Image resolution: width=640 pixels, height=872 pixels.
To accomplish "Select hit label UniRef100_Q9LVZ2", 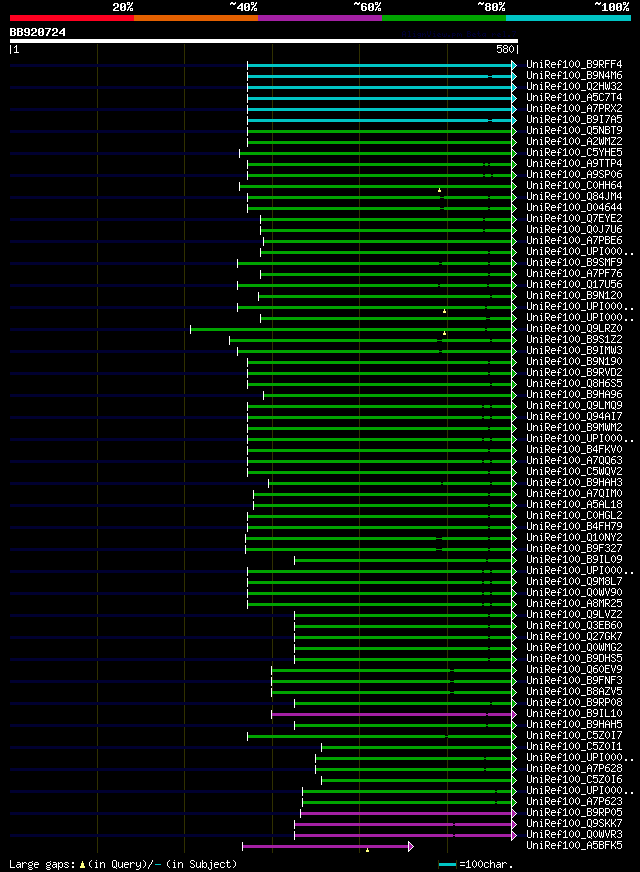I will (x=574, y=615).
